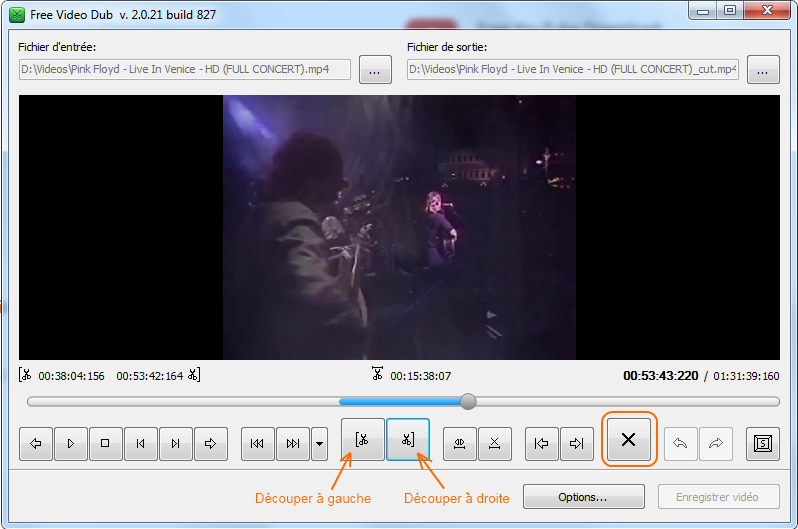Open the Options... dialog
Viewport: 798px width, 529px height.
(x=584, y=497)
